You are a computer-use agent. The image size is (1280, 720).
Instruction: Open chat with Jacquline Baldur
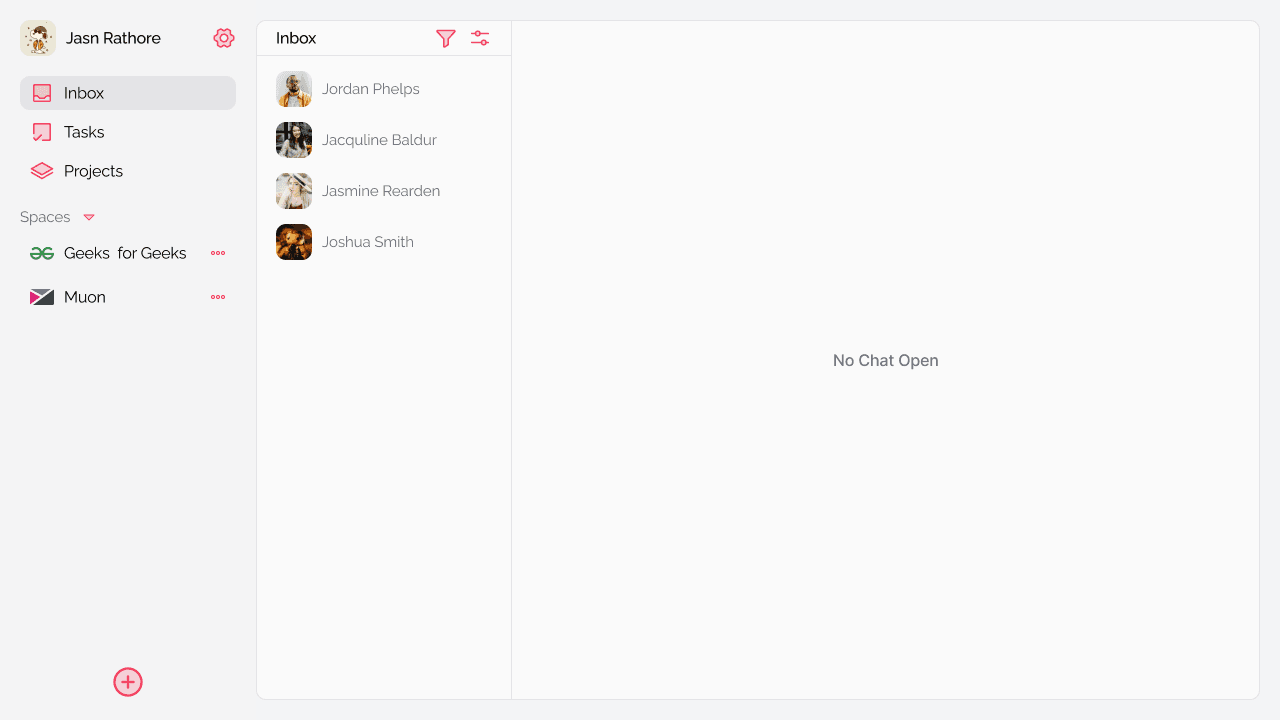(384, 140)
